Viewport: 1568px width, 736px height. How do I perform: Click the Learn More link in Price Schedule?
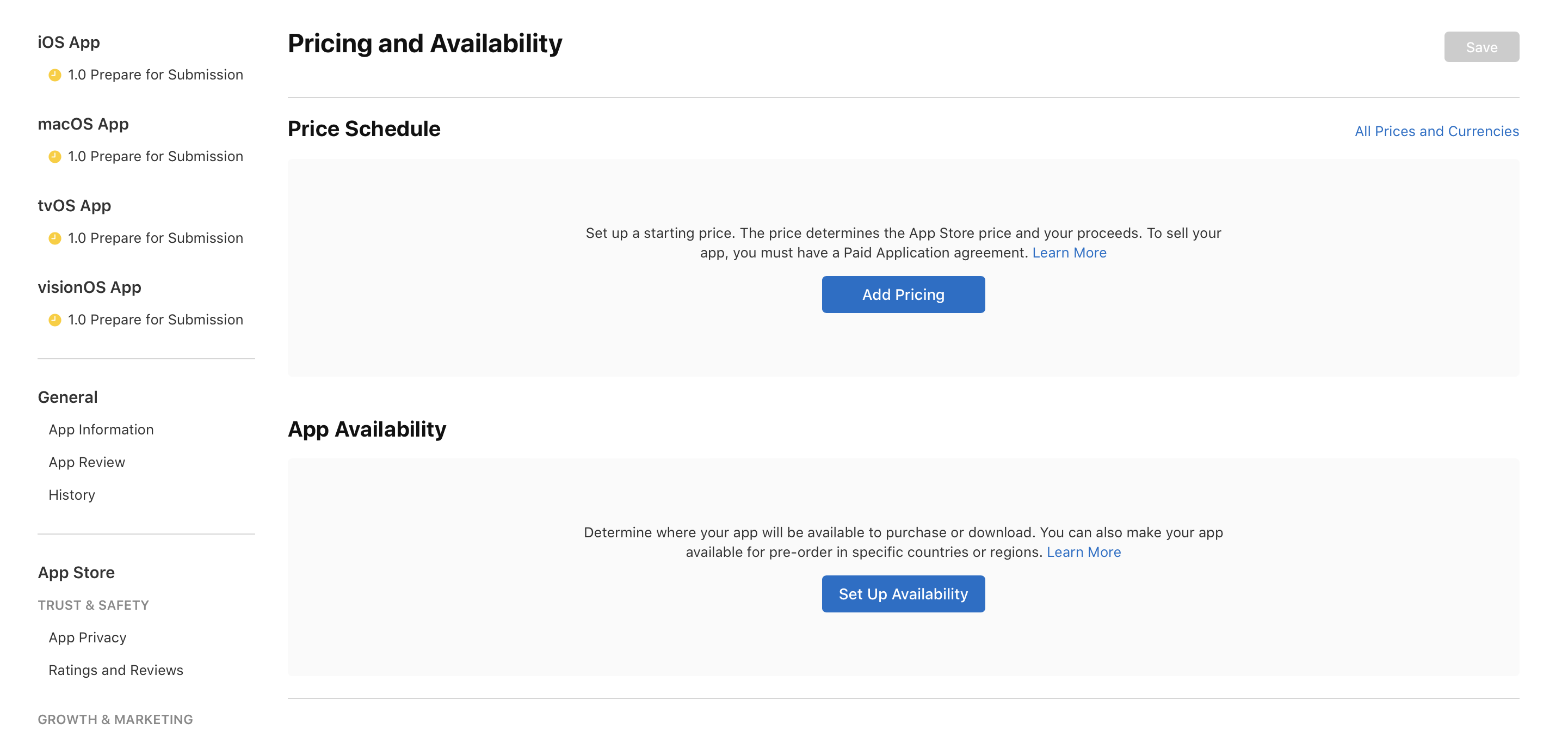[1070, 252]
